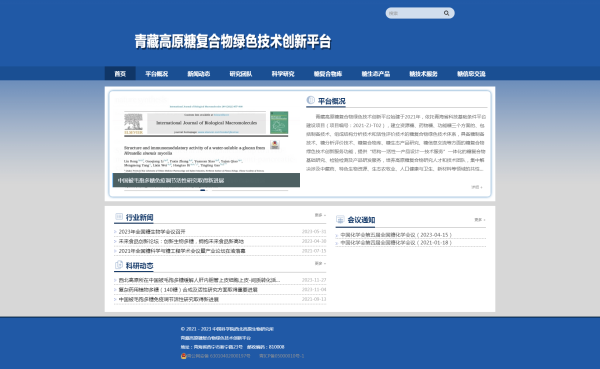Focus the search input field
Image resolution: width=600 pixels, height=369 pixels.
(414, 13)
